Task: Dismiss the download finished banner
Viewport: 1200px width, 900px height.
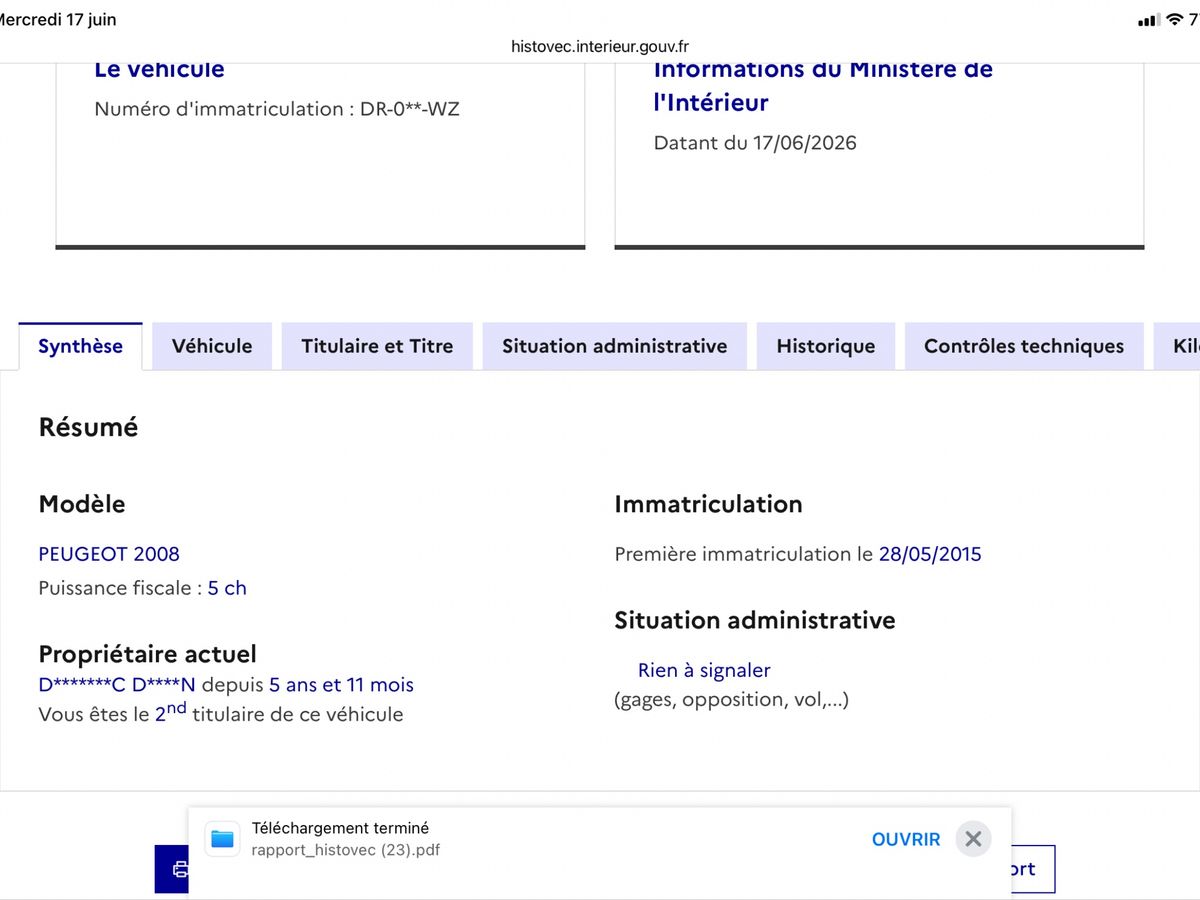Action: pyautogui.click(x=973, y=839)
